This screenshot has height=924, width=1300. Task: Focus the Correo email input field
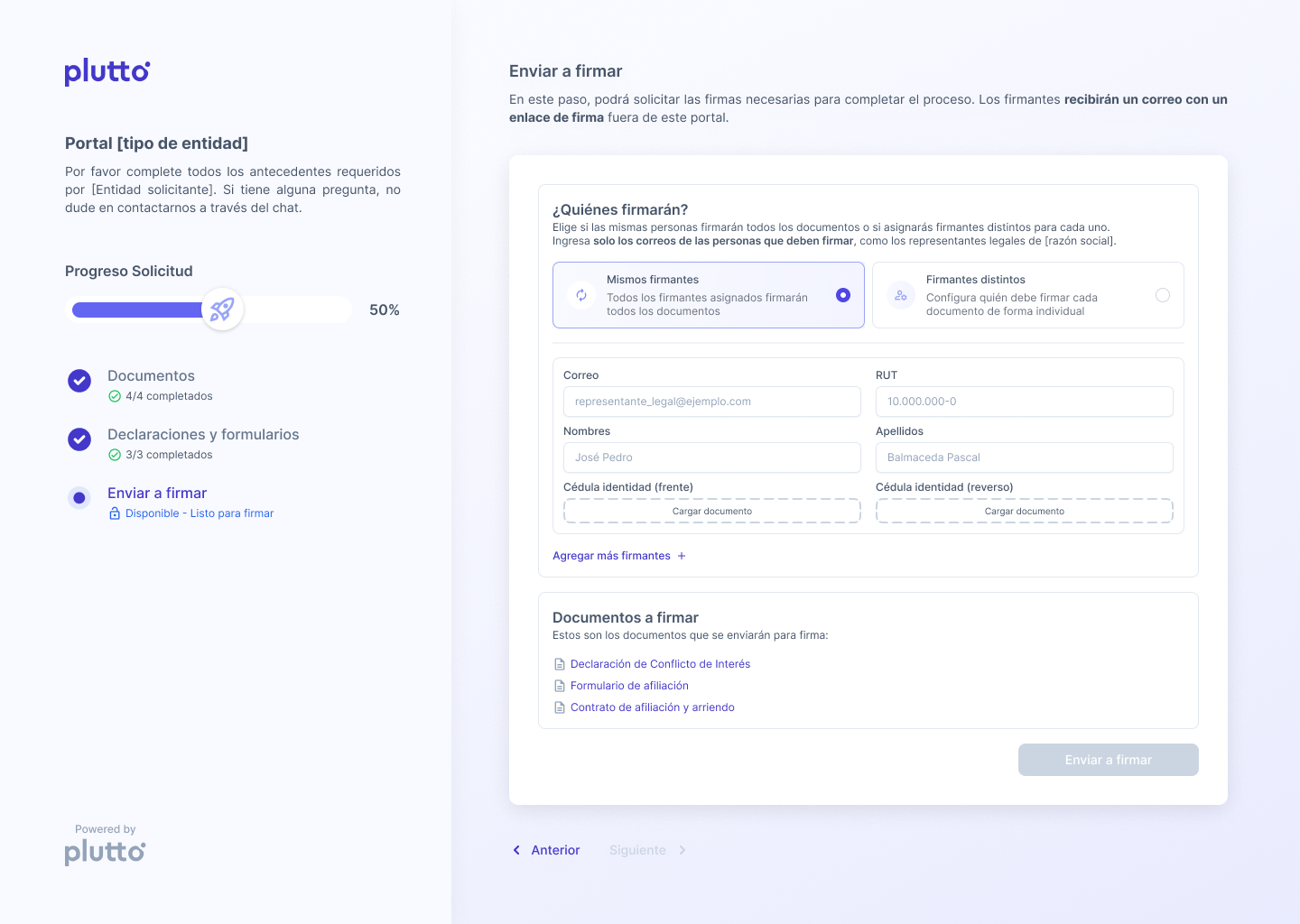[x=711, y=402]
